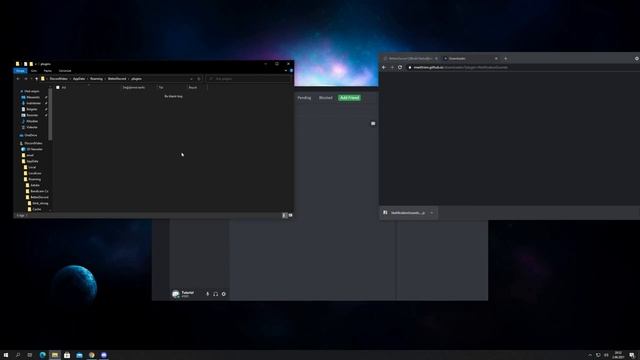Viewport: 640px width, 360px height.
Task: Open the Windows Start menu
Action: [6, 355]
